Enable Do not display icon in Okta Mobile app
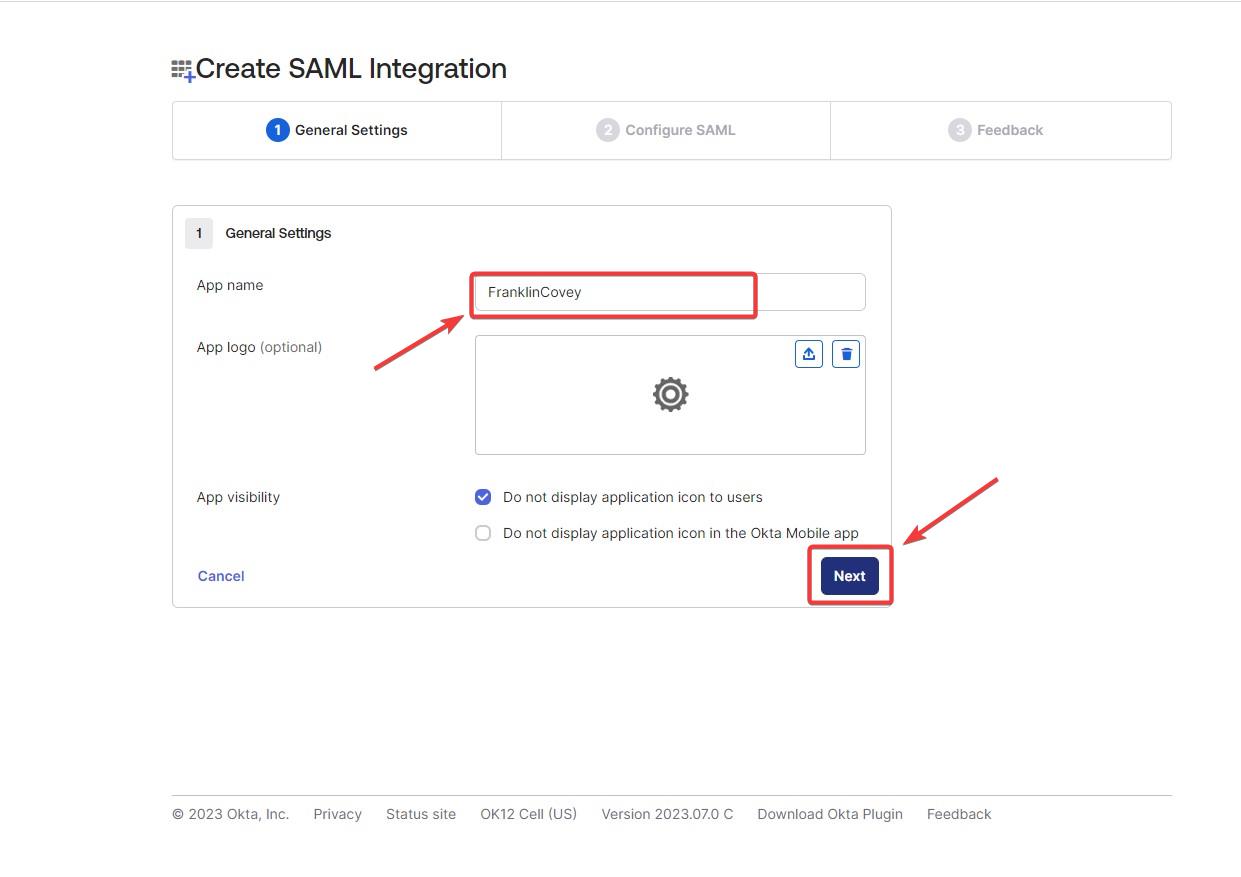 (x=483, y=533)
